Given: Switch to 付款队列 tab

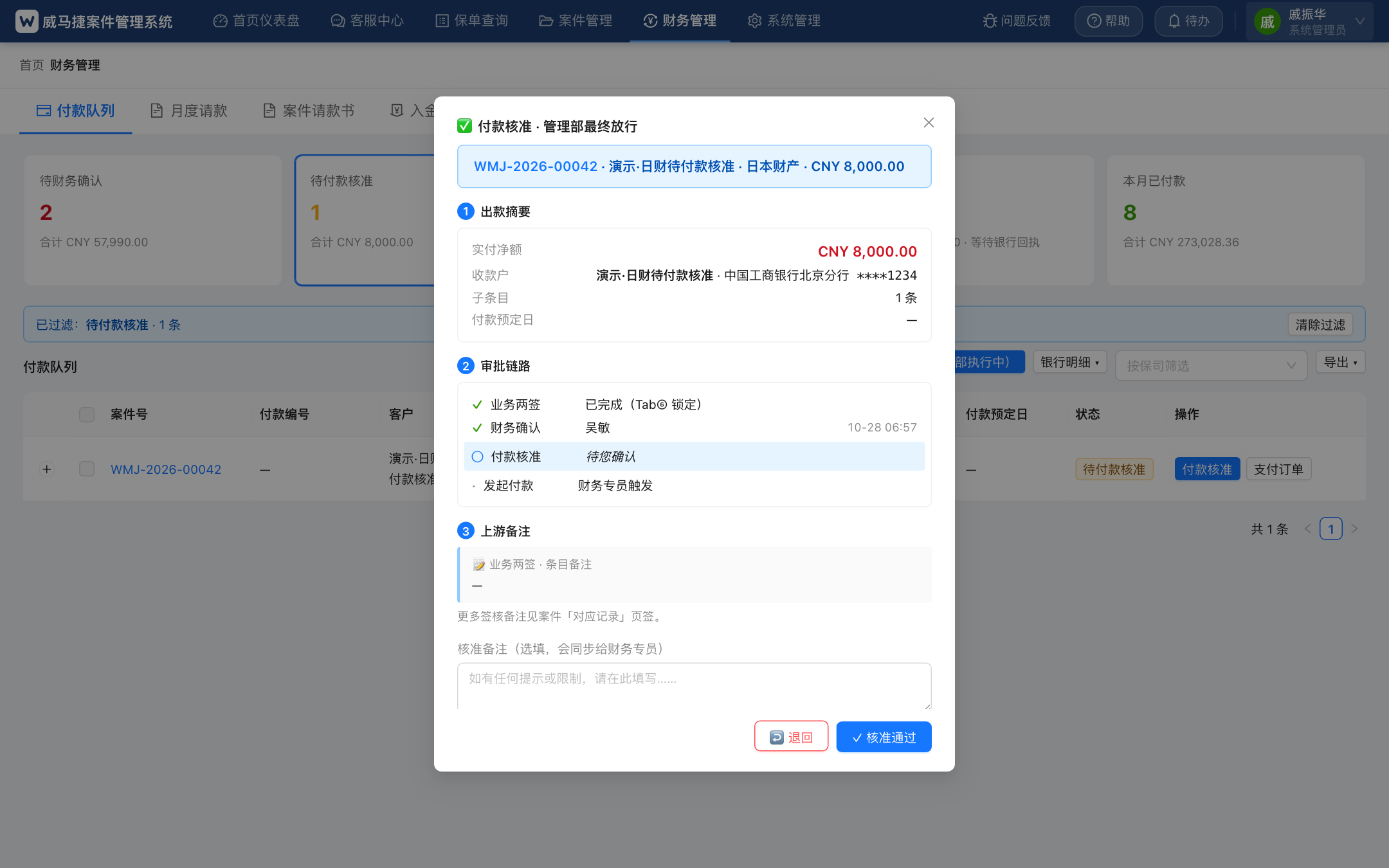Looking at the screenshot, I should (x=76, y=111).
